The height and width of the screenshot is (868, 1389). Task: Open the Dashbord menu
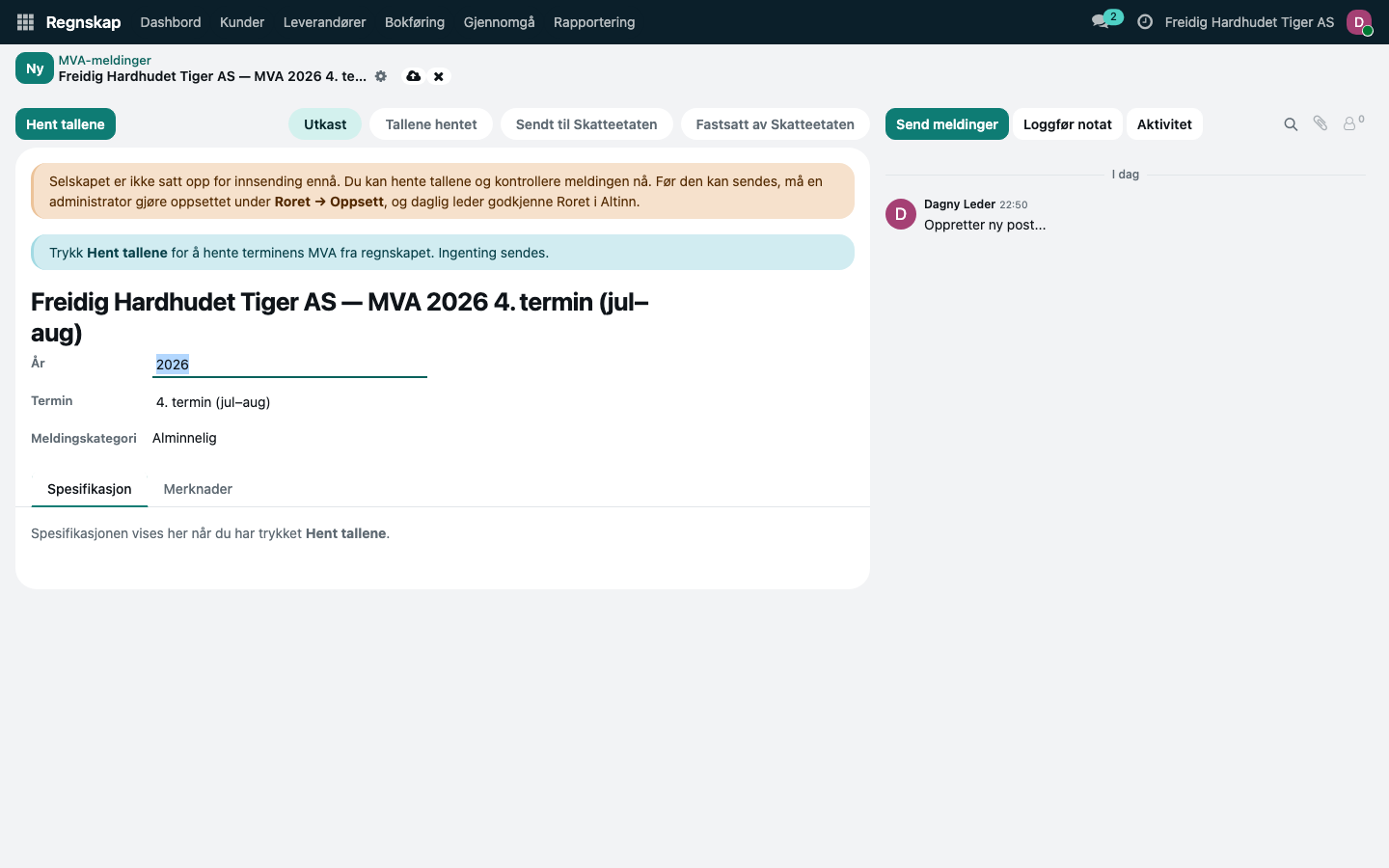click(171, 22)
